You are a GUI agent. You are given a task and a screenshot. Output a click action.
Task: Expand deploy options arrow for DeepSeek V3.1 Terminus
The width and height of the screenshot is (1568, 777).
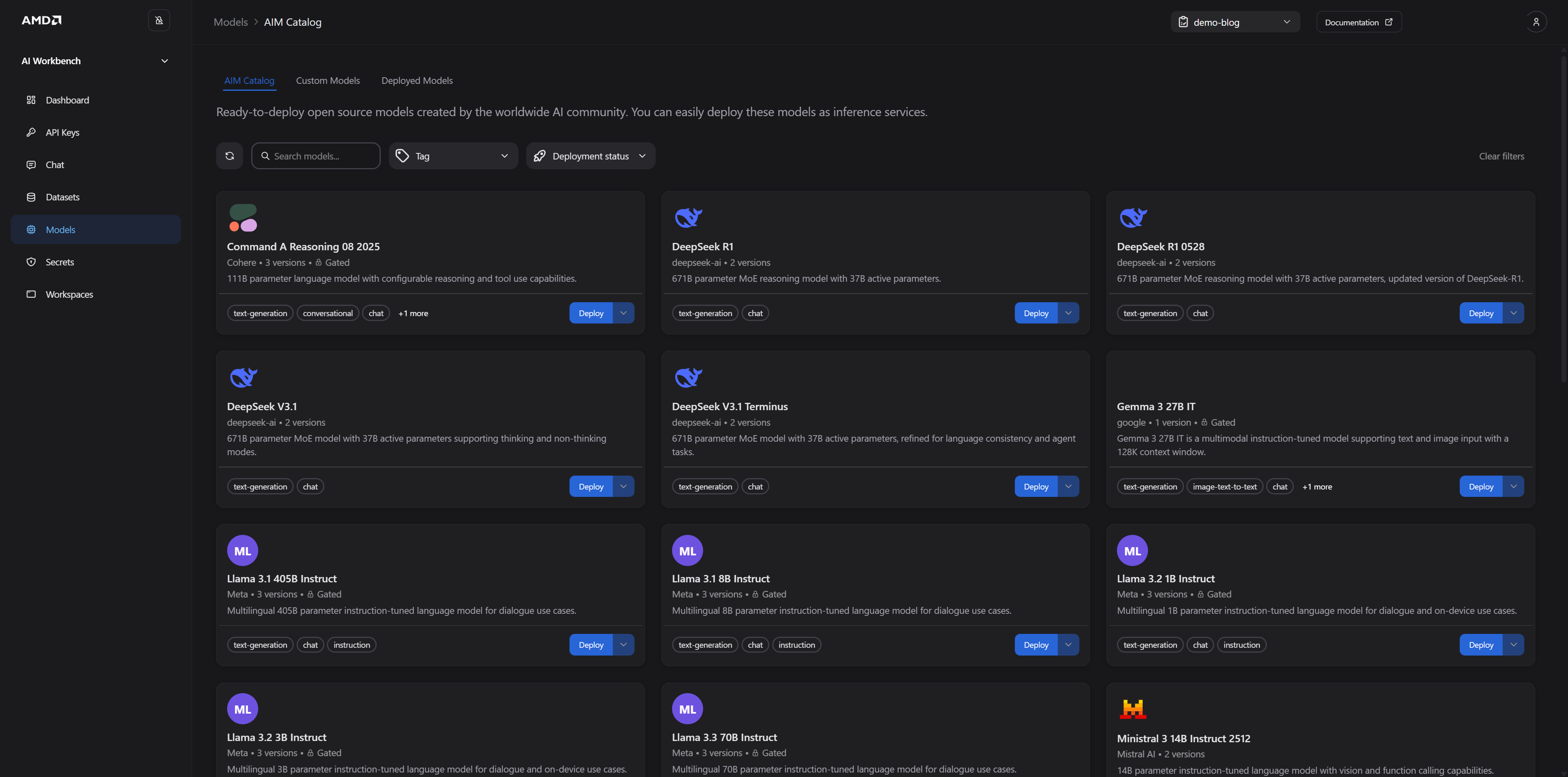(1068, 486)
